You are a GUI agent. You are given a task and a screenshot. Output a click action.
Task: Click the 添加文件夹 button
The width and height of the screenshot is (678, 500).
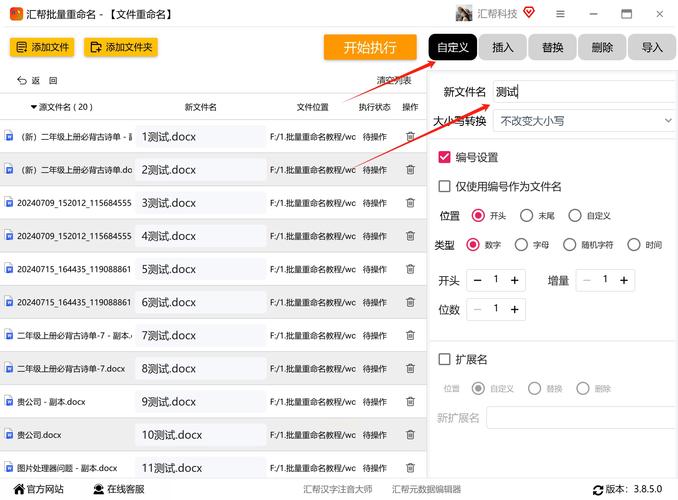tap(121, 47)
